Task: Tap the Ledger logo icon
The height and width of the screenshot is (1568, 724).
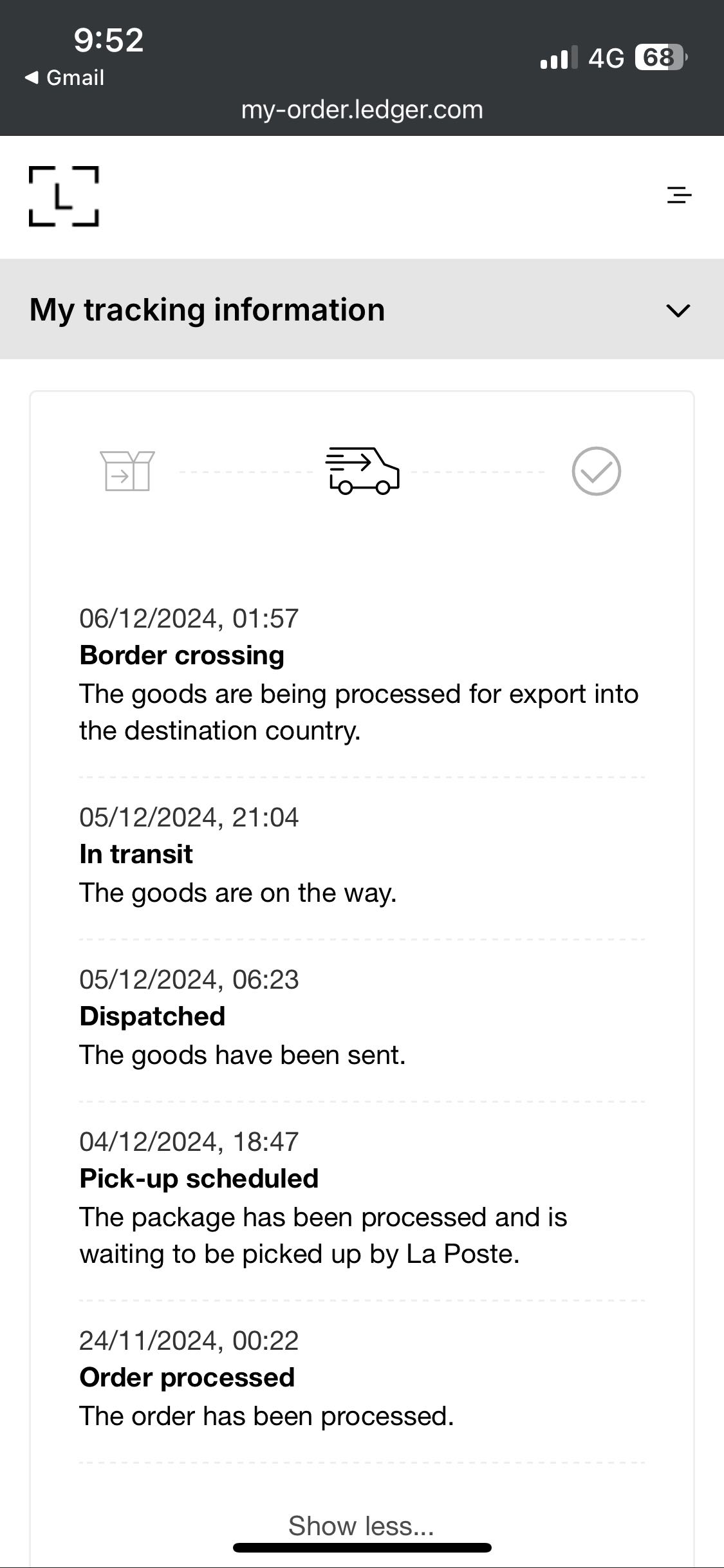Action: [64, 196]
